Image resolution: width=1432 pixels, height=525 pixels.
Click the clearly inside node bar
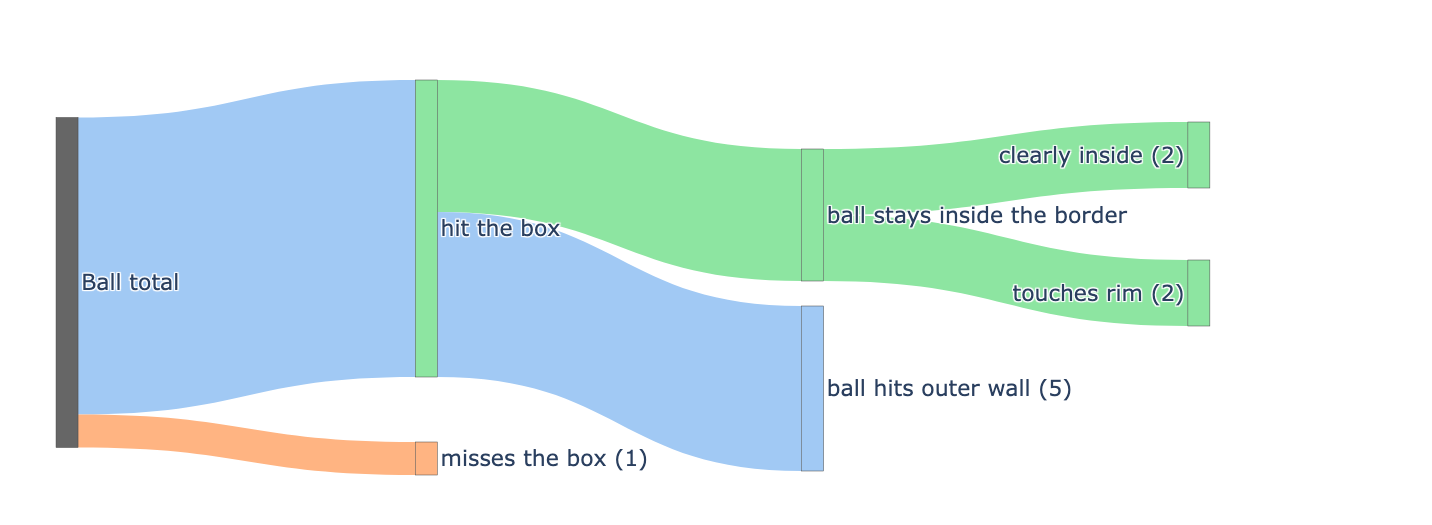pos(1198,155)
